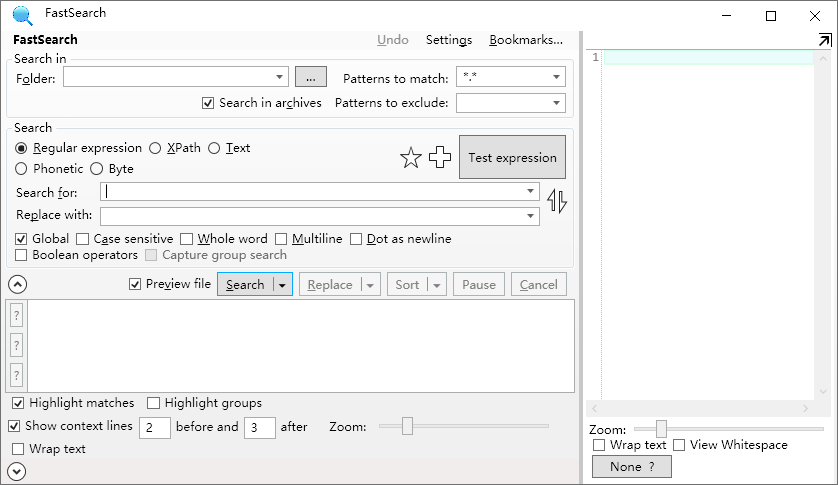Open the Settings menu

(448, 40)
